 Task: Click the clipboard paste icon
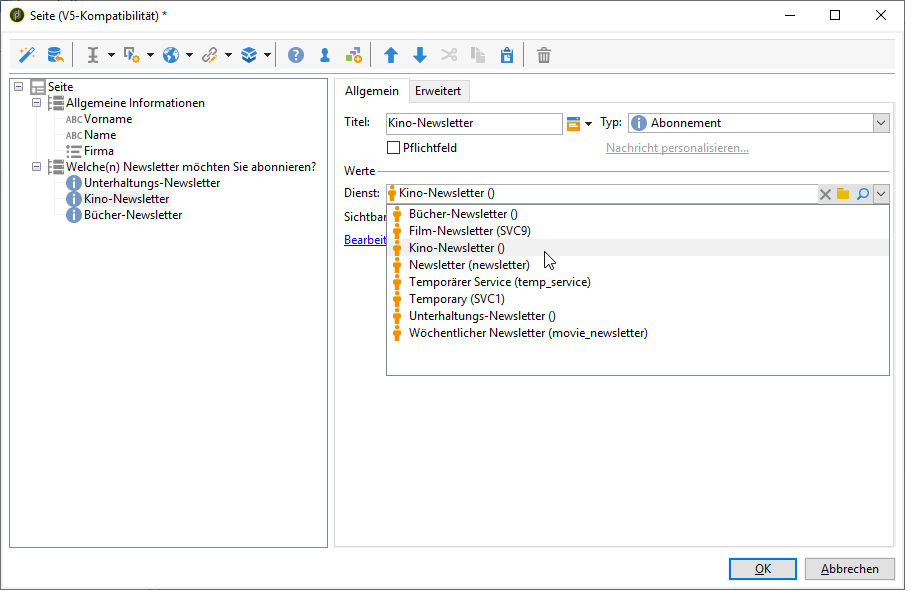[x=506, y=55]
